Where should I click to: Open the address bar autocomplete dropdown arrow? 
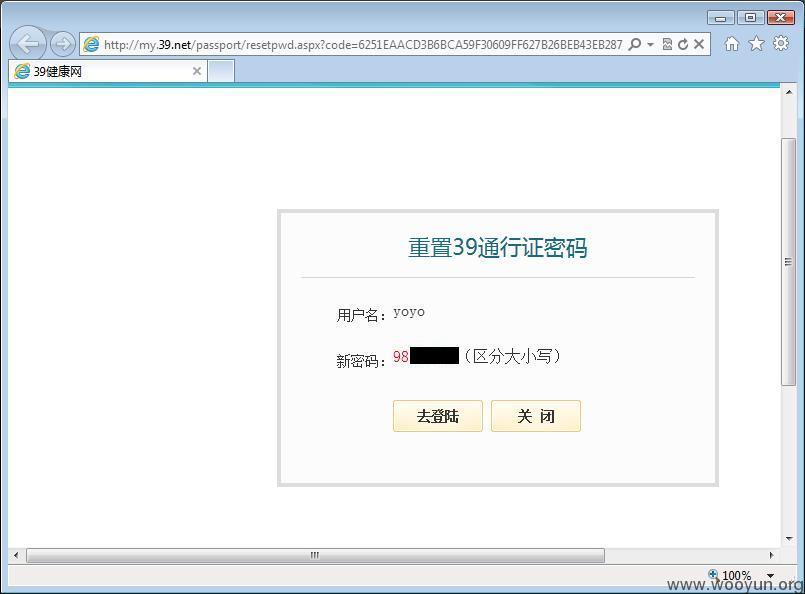pyautogui.click(x=650, y=45)
